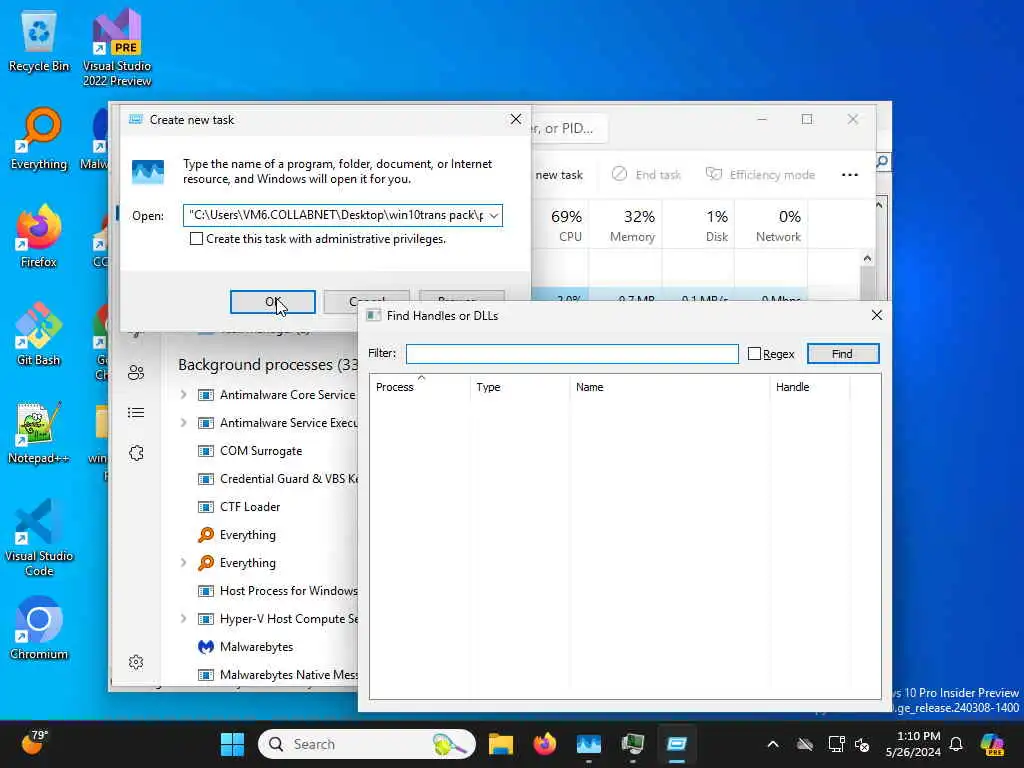The height and width of the screenshot is (768, 1024).
Task: Open Task Manager more options ellipsis
Action: pyautogui.click(x=850, y=174)
